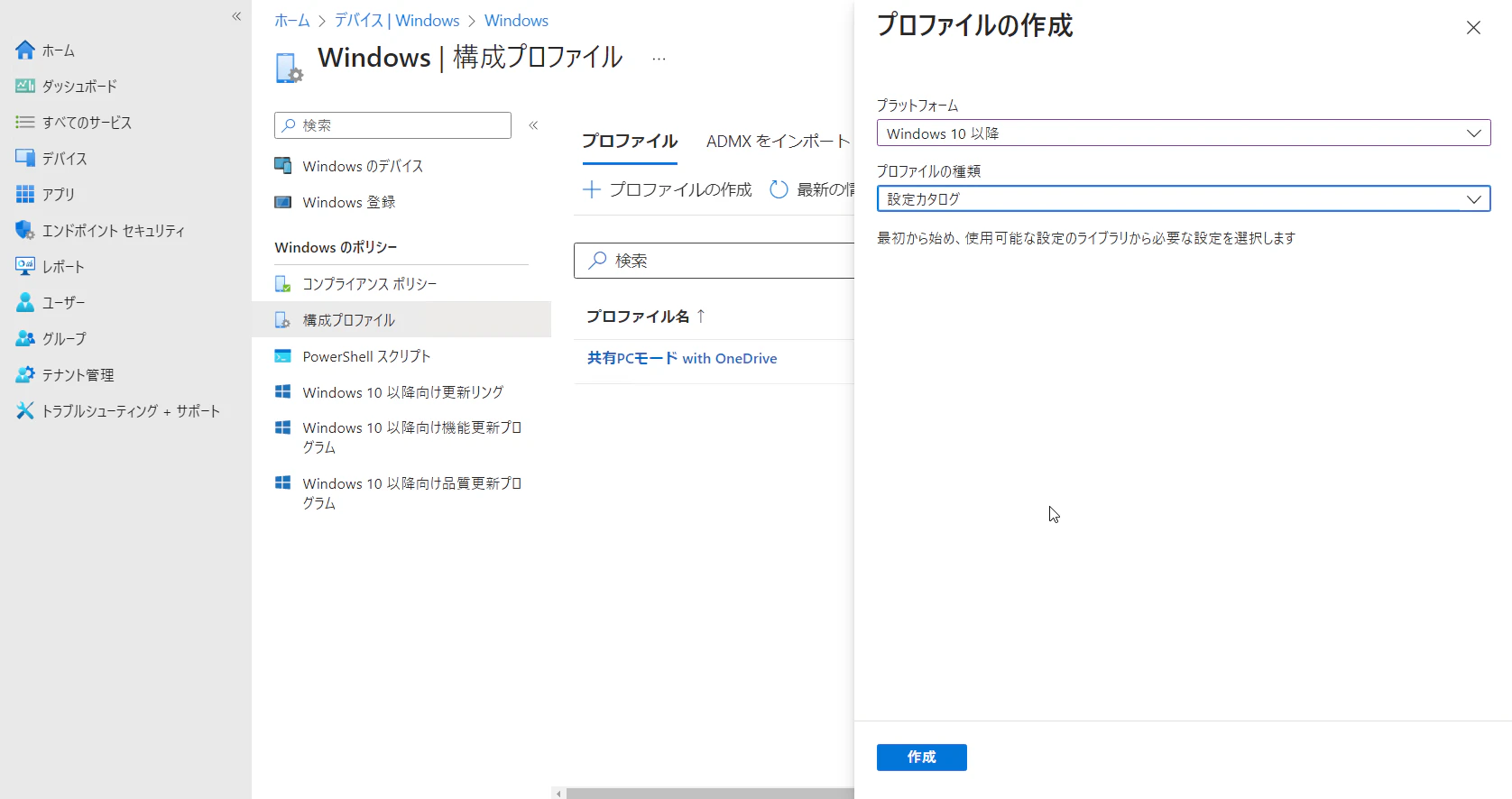Click the ユーザー person icon
The image size is (1512, 799).
[25, 303]
